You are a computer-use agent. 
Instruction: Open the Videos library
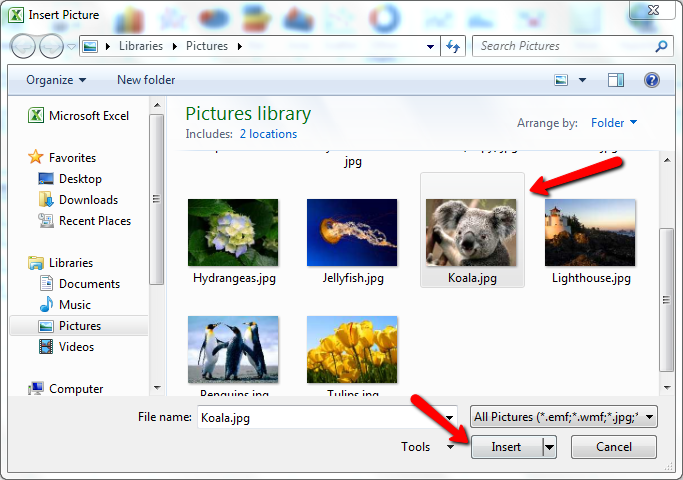pyautogui.click(x=66, y=347)
